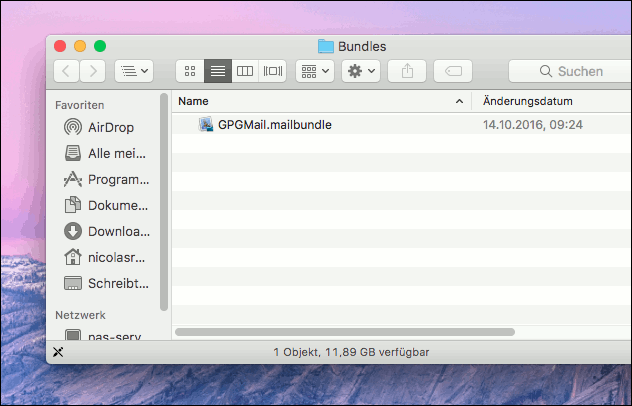Click in the Suchen search field
The height and width of the screenshot is (406, 632).
[570, 71]
